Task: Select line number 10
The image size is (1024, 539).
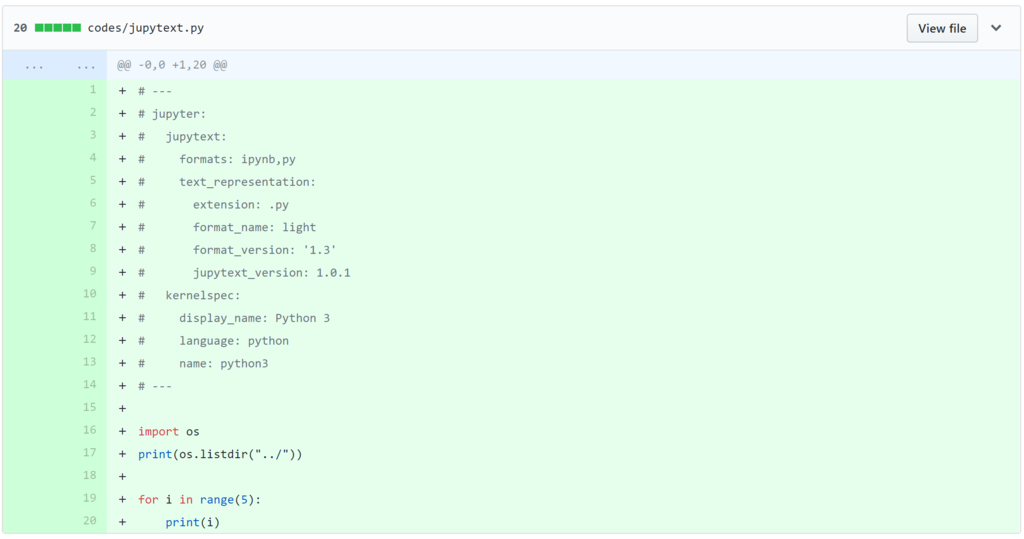Action: [x=89, y=294]
